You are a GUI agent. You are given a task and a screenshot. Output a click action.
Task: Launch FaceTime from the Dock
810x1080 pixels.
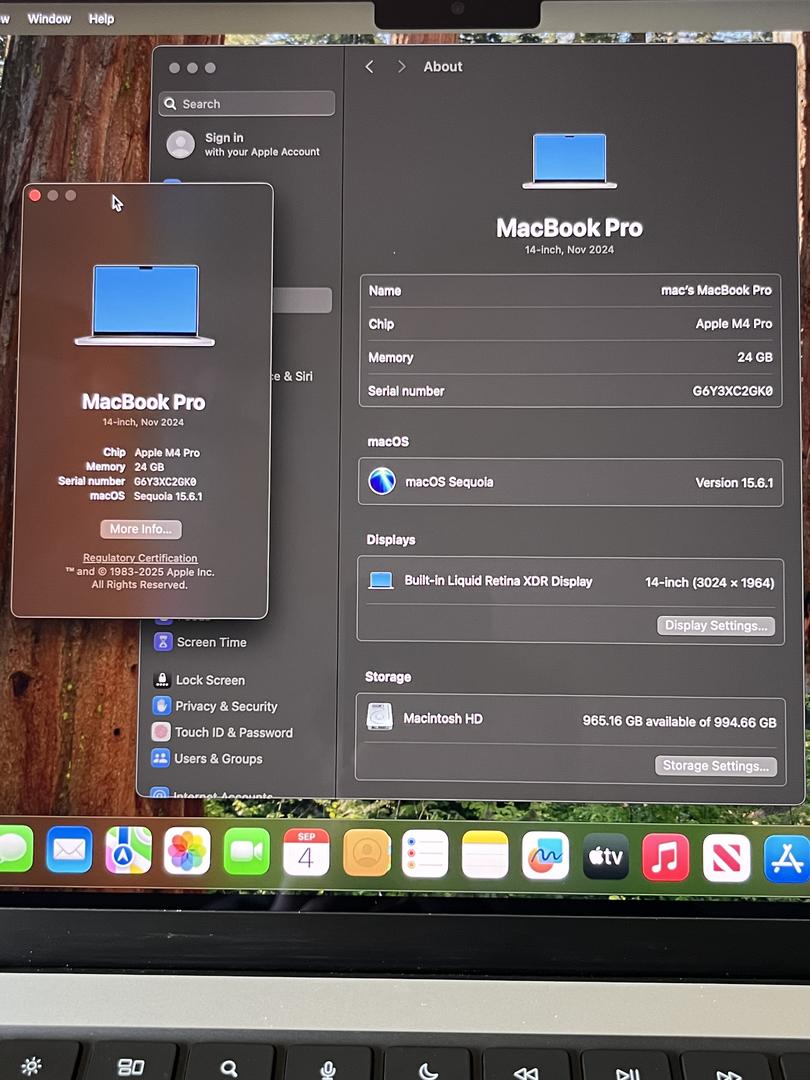click(247, 852)
